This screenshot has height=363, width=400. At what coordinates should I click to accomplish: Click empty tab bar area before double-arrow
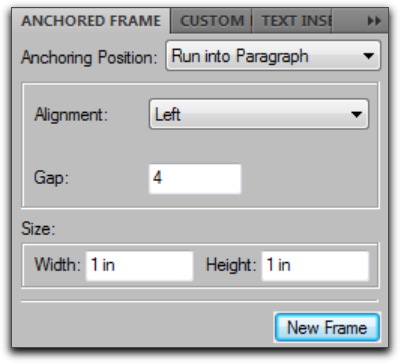[x=349, y=21]
